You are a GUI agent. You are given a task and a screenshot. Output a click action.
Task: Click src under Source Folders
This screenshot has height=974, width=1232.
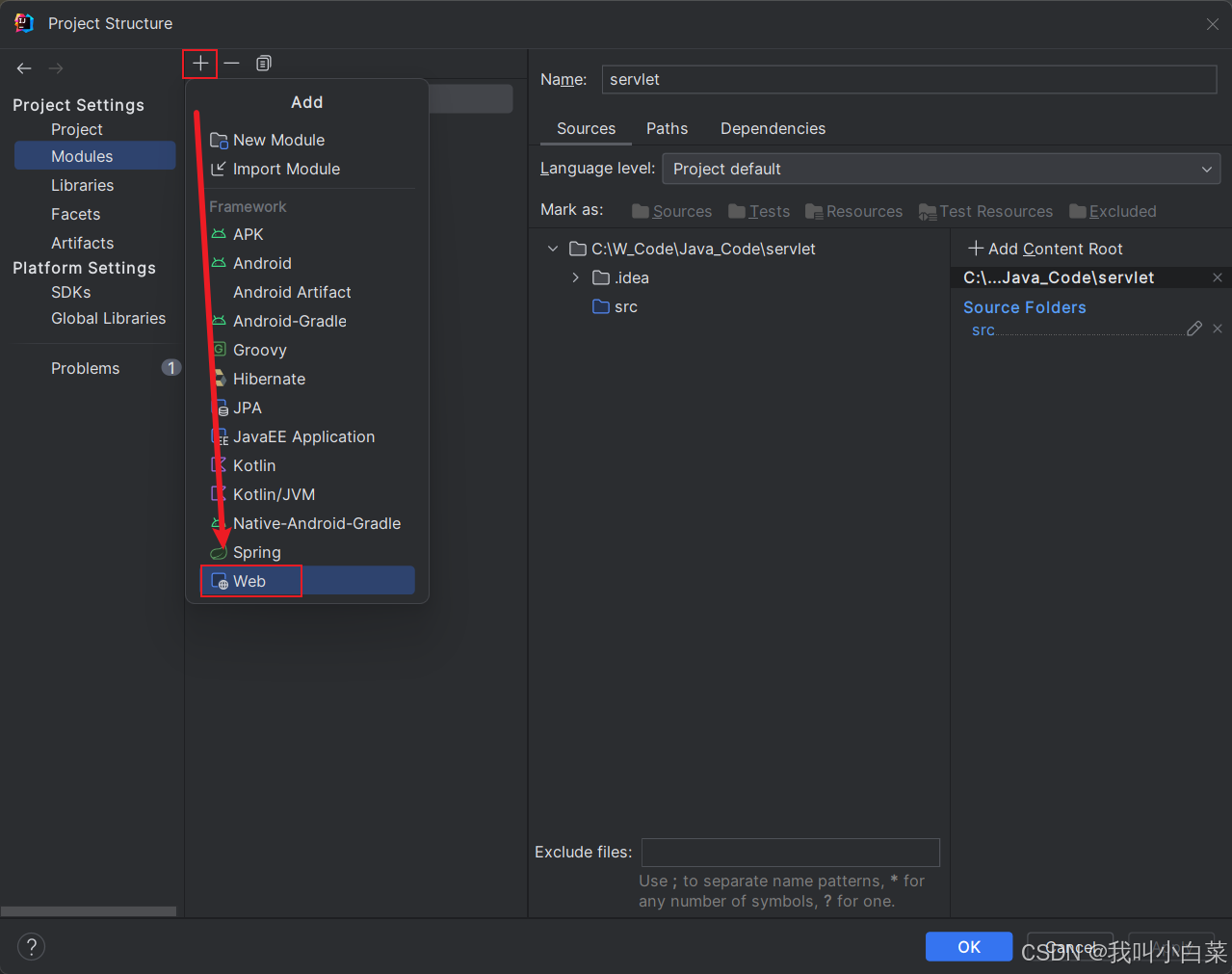[983, 329]
